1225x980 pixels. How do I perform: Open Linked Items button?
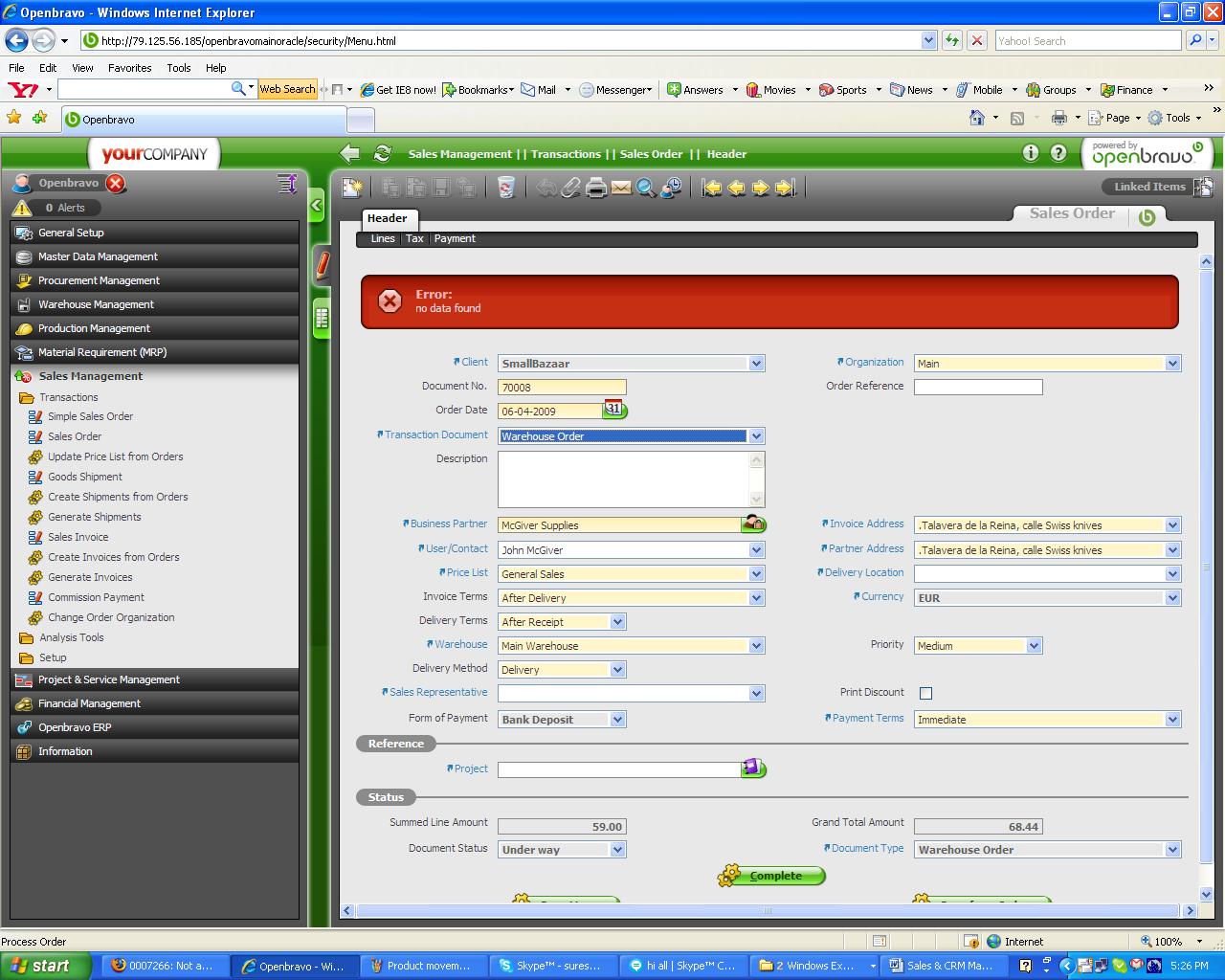coord(1149,187)
